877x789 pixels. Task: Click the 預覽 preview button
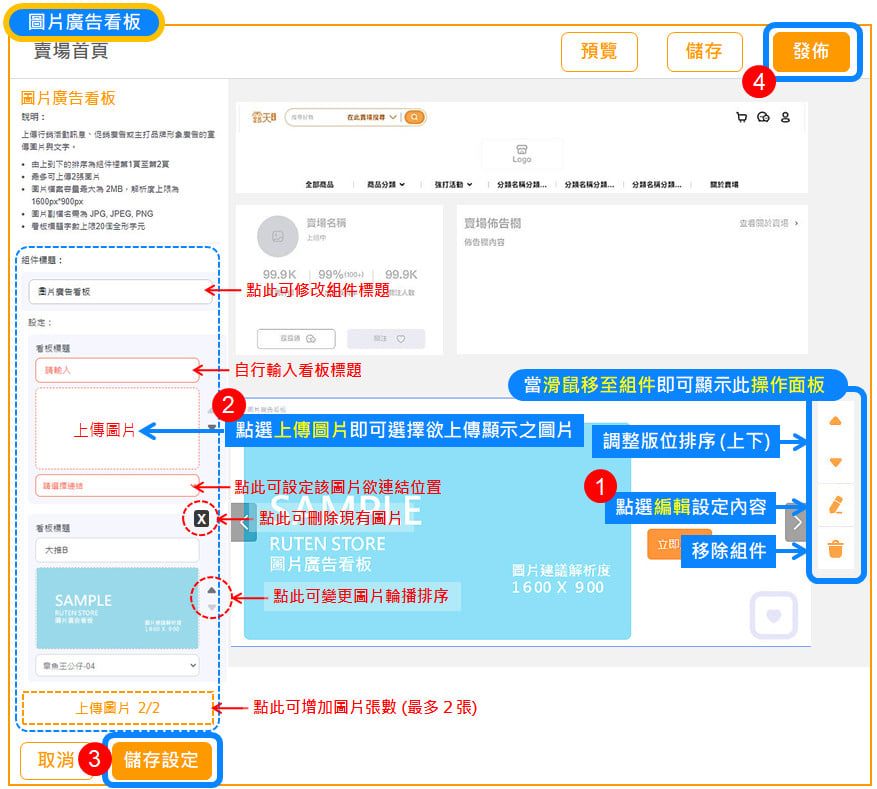tap(599, 52)
